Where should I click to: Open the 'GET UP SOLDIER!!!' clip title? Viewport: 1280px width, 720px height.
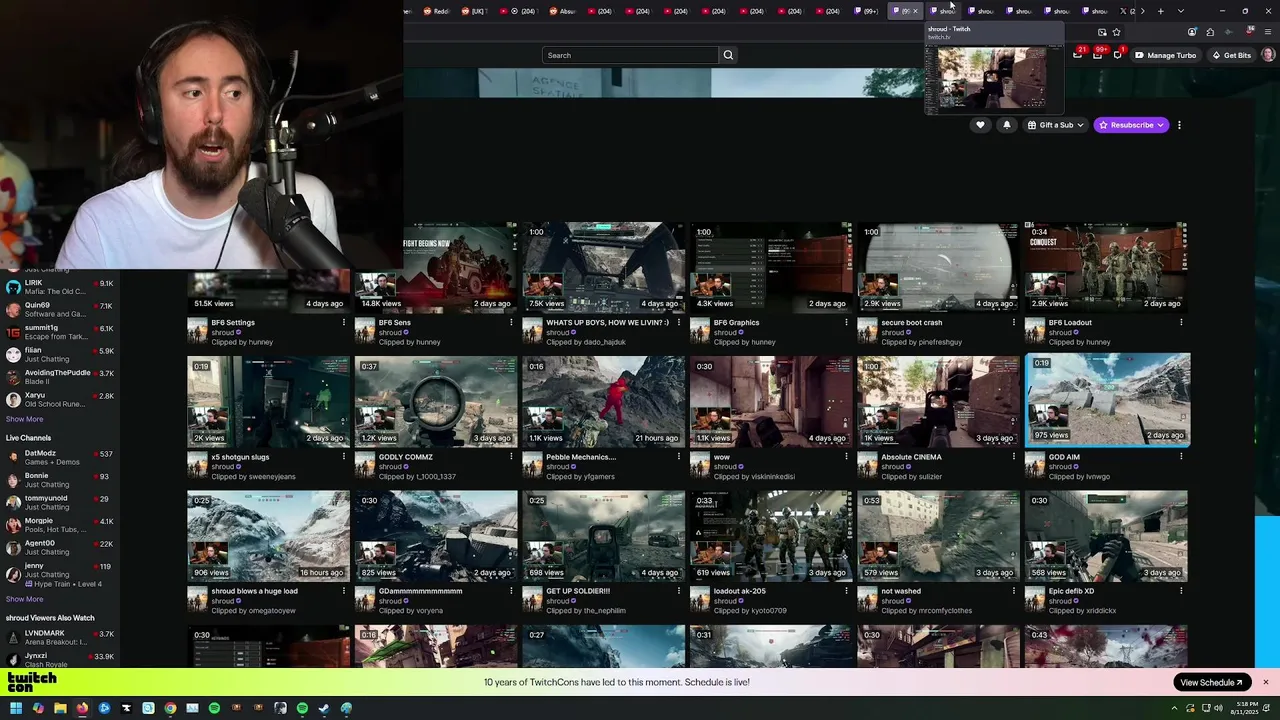click(x=577, y=591)
